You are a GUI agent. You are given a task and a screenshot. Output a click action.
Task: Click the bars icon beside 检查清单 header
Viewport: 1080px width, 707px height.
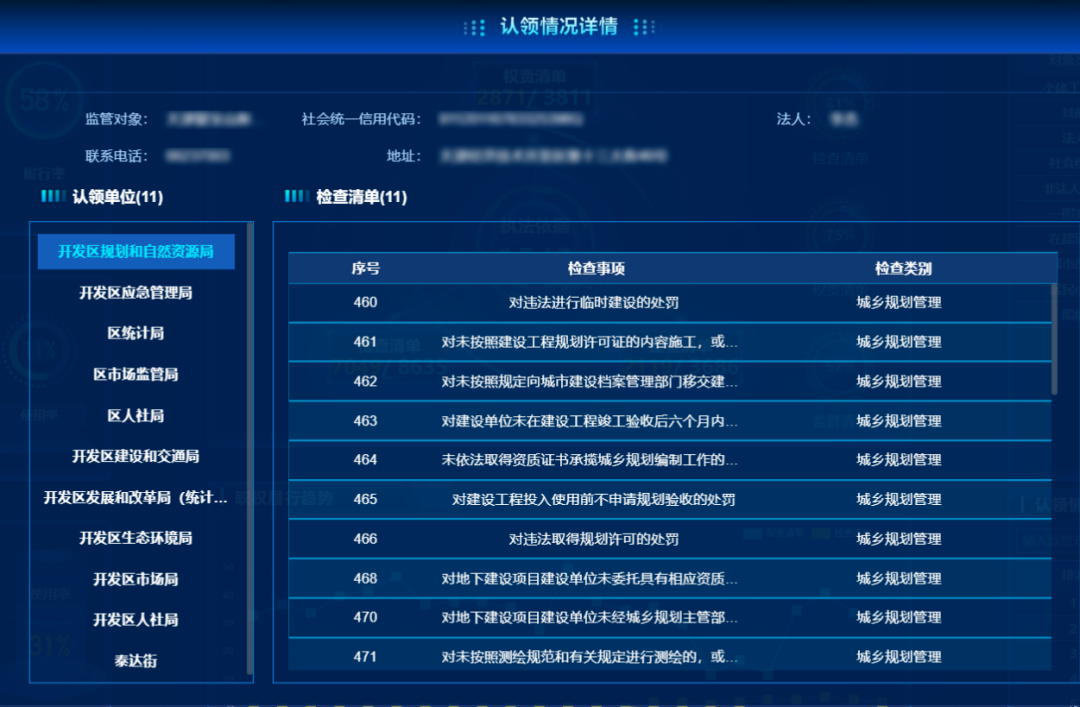click(296, 197)
